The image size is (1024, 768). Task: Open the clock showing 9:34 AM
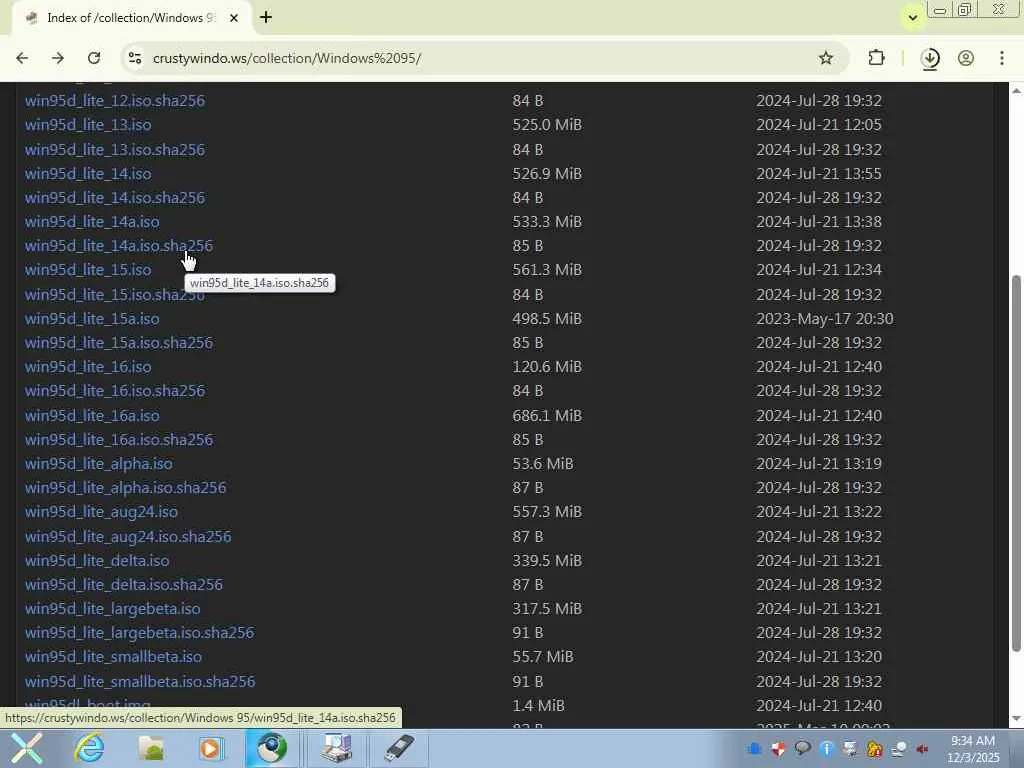973,749
